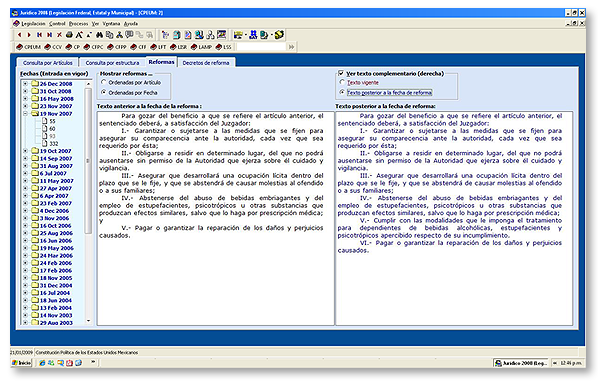Expand the 14 Sep 2007 folder node
598x388 pixels.
pos(25,158)
